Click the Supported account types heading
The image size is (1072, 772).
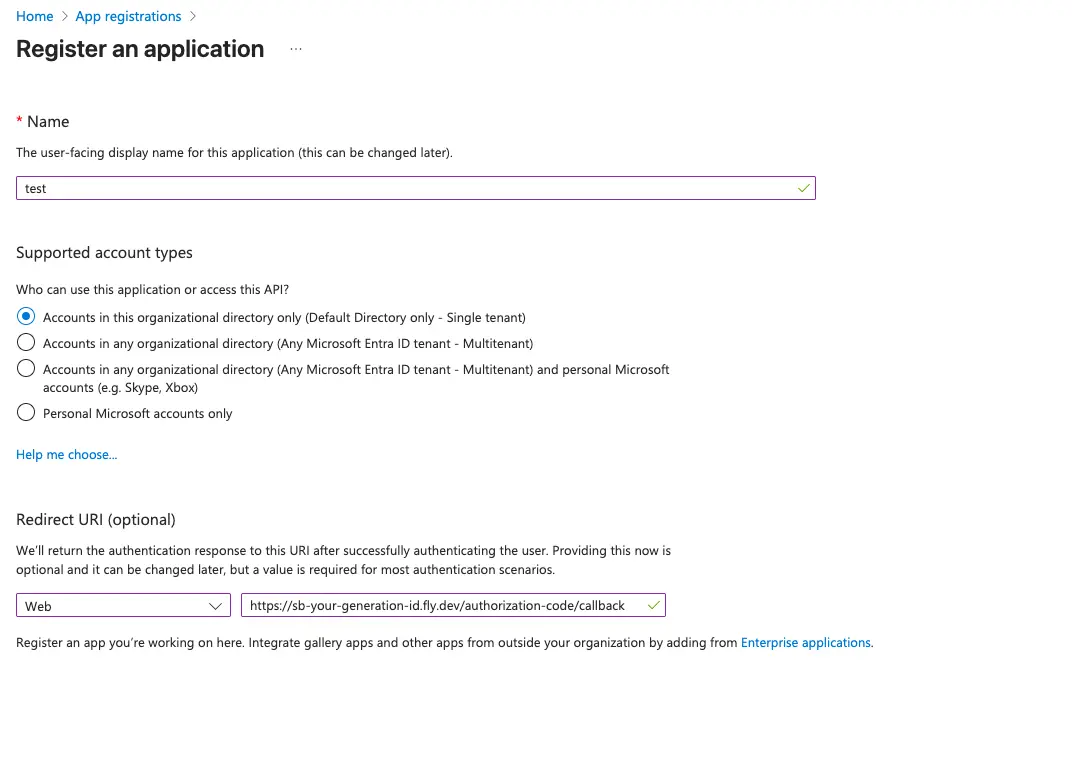pos(104,253)
